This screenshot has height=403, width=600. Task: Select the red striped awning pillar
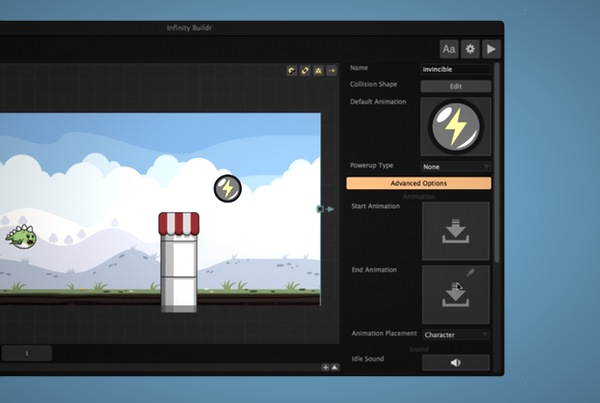(x=179, y=262)
